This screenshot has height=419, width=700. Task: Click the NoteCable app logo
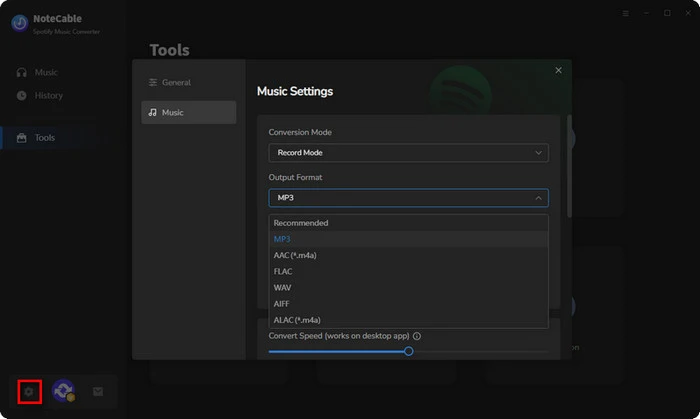pyautogui.click(x=19, y=23)
